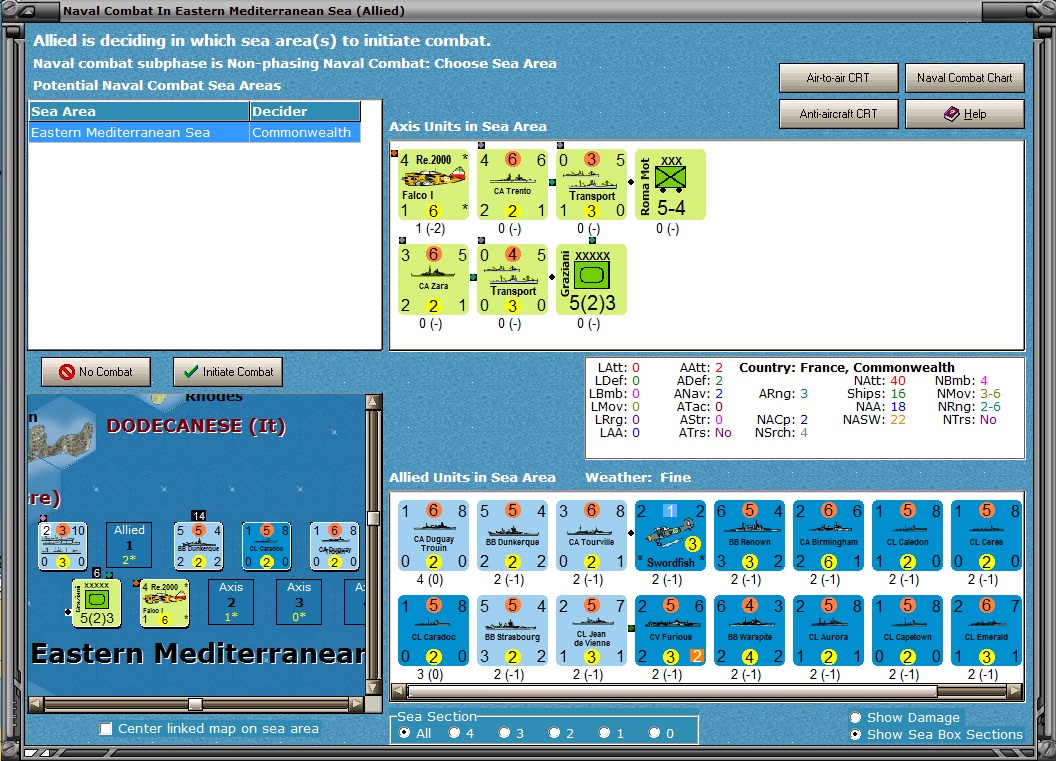
Task: Select the Roma Mot land unit counter
Action: [670, 185]
